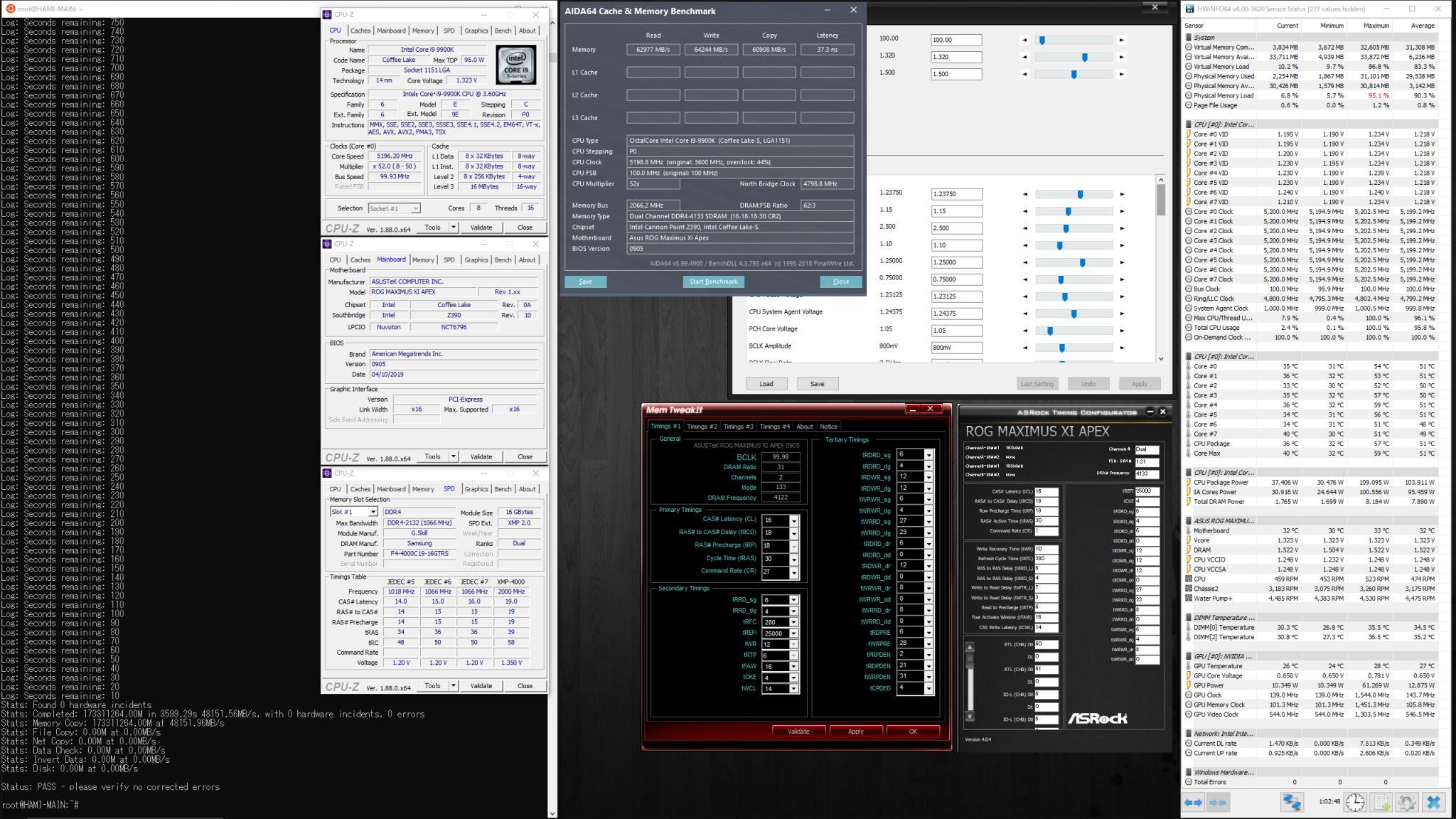Screen dimensions: 1456x819
Task: Click Start Benchmark in AIDA64
Action: click(714, 282)
